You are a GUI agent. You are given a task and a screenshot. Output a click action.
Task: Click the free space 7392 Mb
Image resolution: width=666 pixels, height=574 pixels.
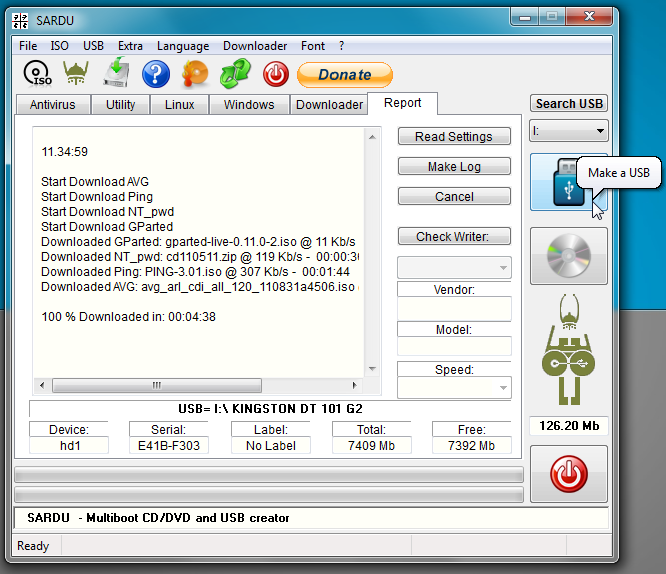(471, 446)
